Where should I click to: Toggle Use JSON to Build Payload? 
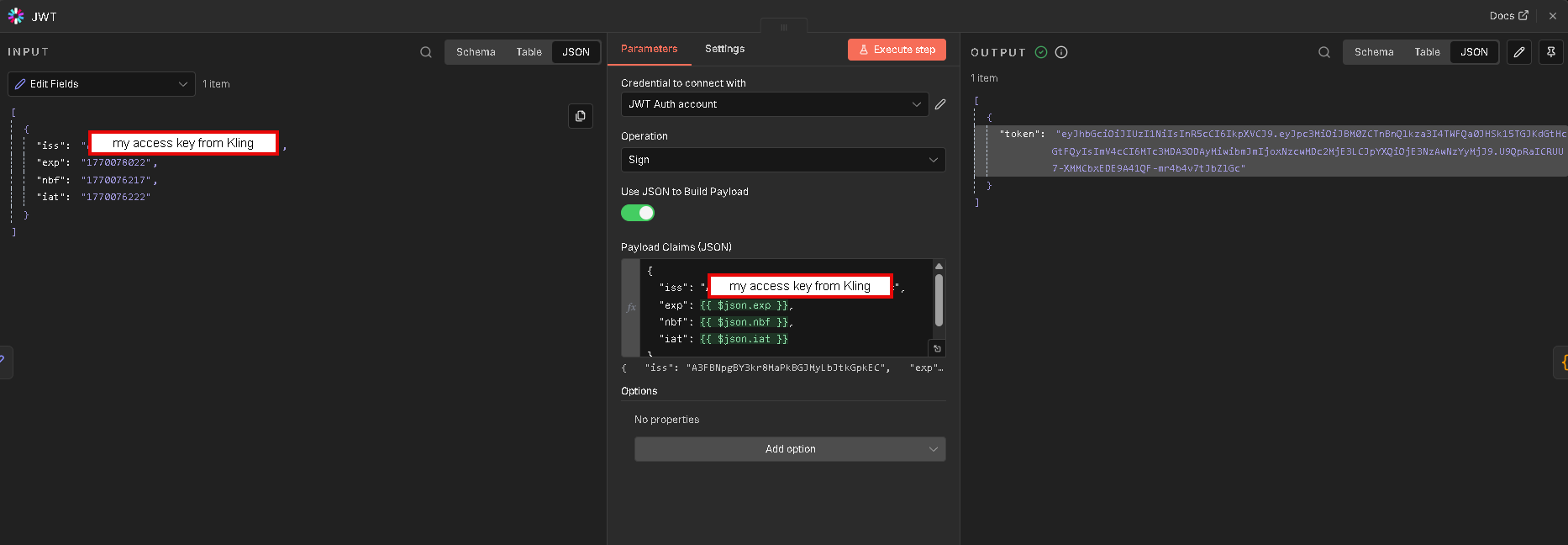tap(638, 213)
